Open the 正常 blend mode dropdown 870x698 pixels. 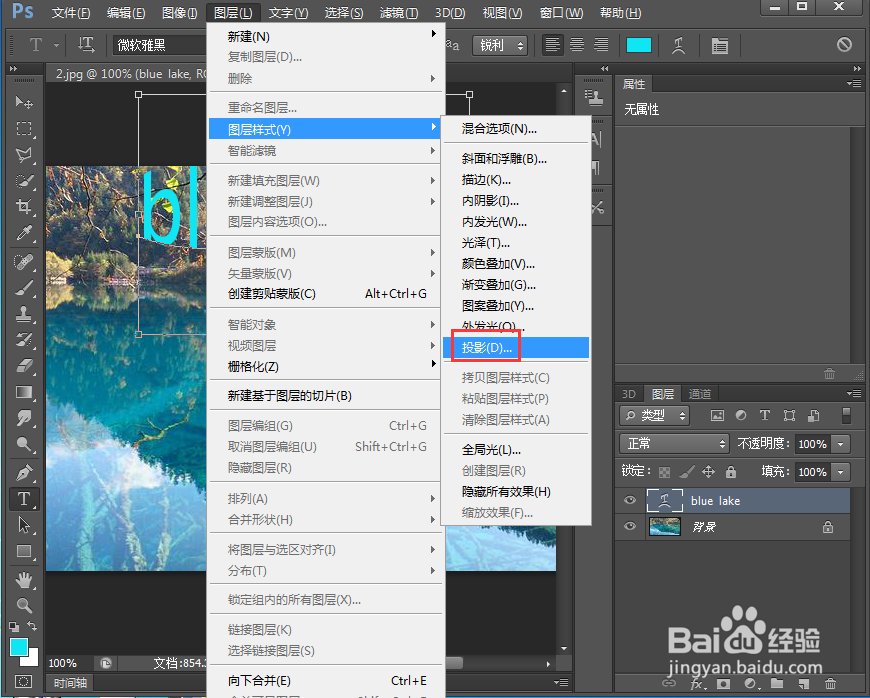point(674,444)
